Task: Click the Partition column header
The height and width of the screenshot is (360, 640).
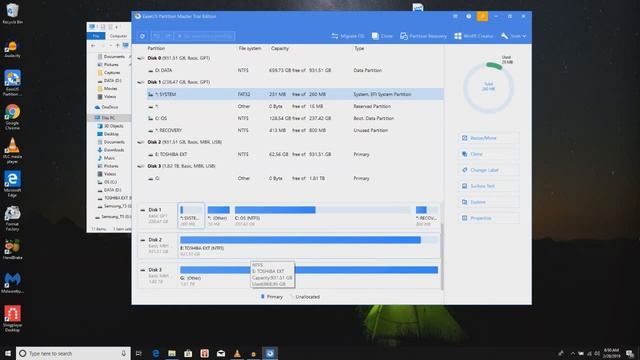Action: pyautogui.click(x=156, y=48)
